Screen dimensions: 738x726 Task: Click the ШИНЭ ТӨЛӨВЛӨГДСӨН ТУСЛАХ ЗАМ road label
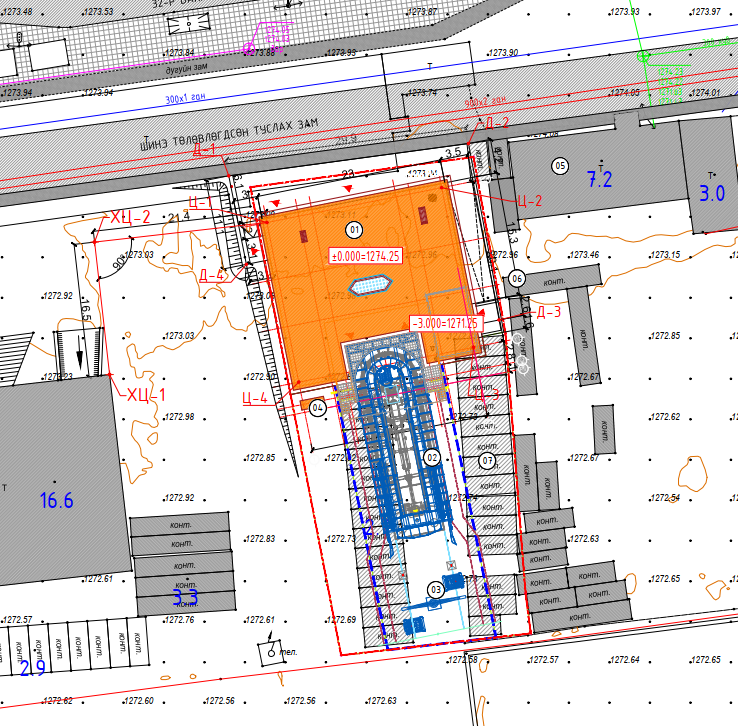(230, 132)
